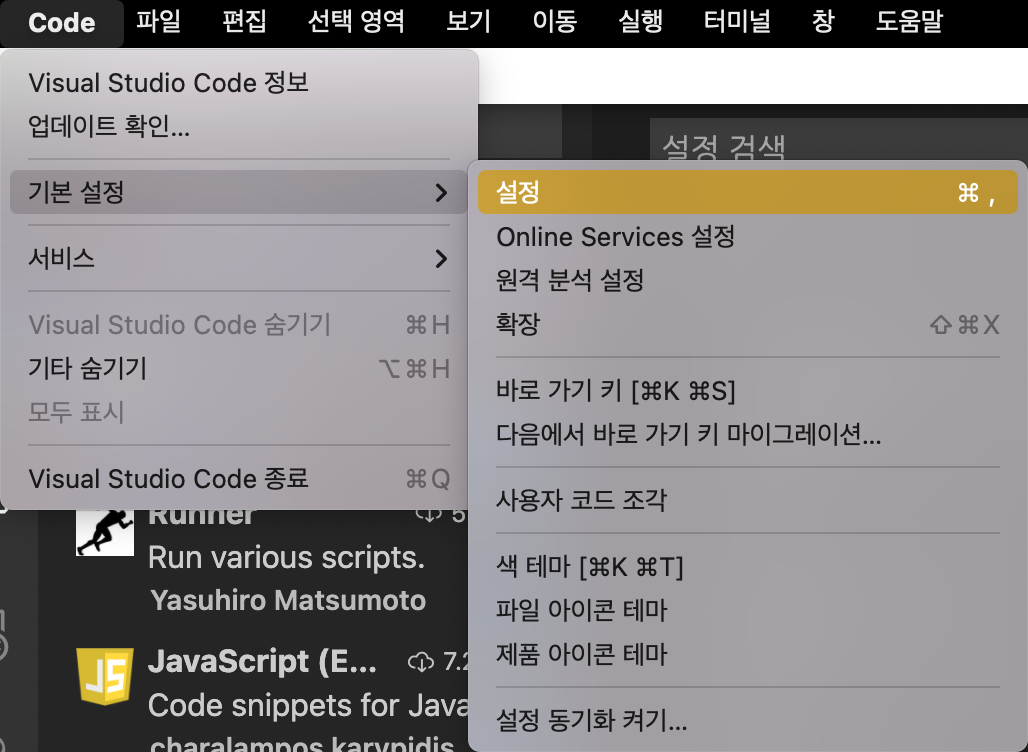
Task: Choose 제품 아이콘 테마
Action: click(747, 654)
